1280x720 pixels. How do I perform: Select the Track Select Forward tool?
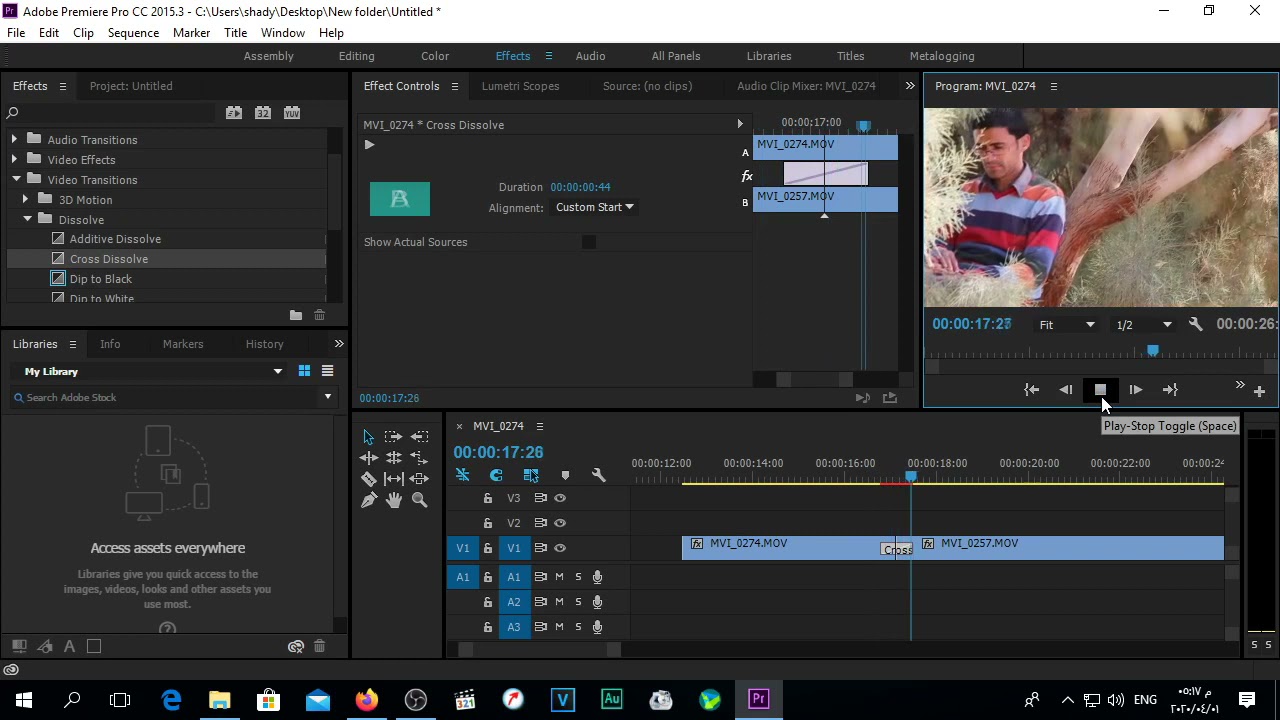tap(393, 437)
